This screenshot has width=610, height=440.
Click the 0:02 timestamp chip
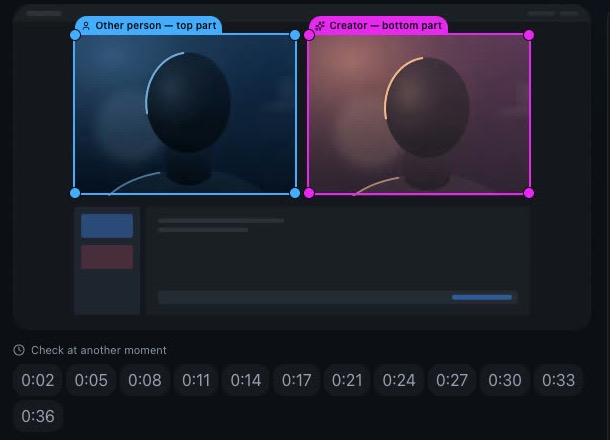pyautogui.click(x=38, y=380)
